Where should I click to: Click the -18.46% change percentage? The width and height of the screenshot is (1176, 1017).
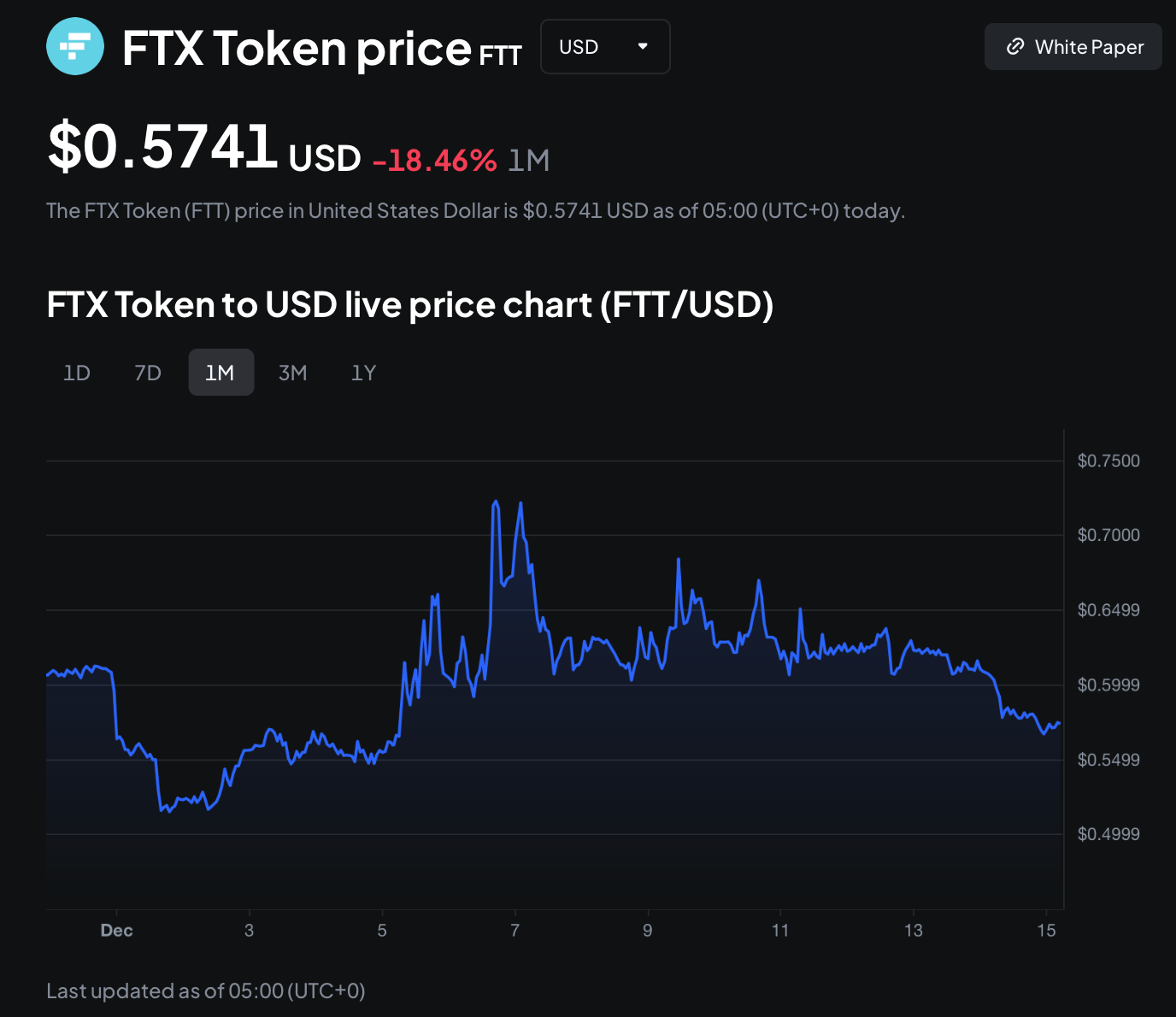point(435,161)
